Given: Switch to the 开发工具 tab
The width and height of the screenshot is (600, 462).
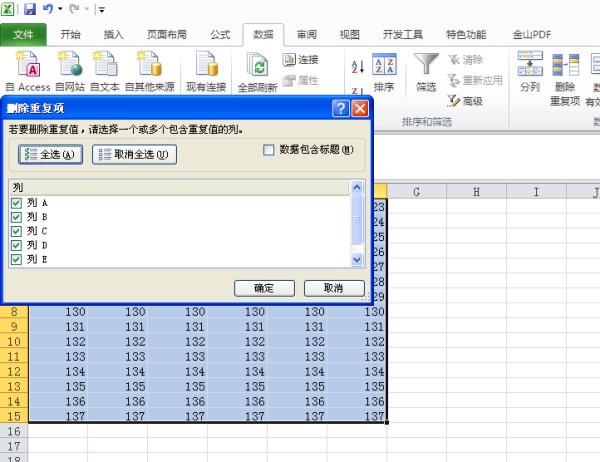Looking at the screenshot, I should [x=403, y=34].
